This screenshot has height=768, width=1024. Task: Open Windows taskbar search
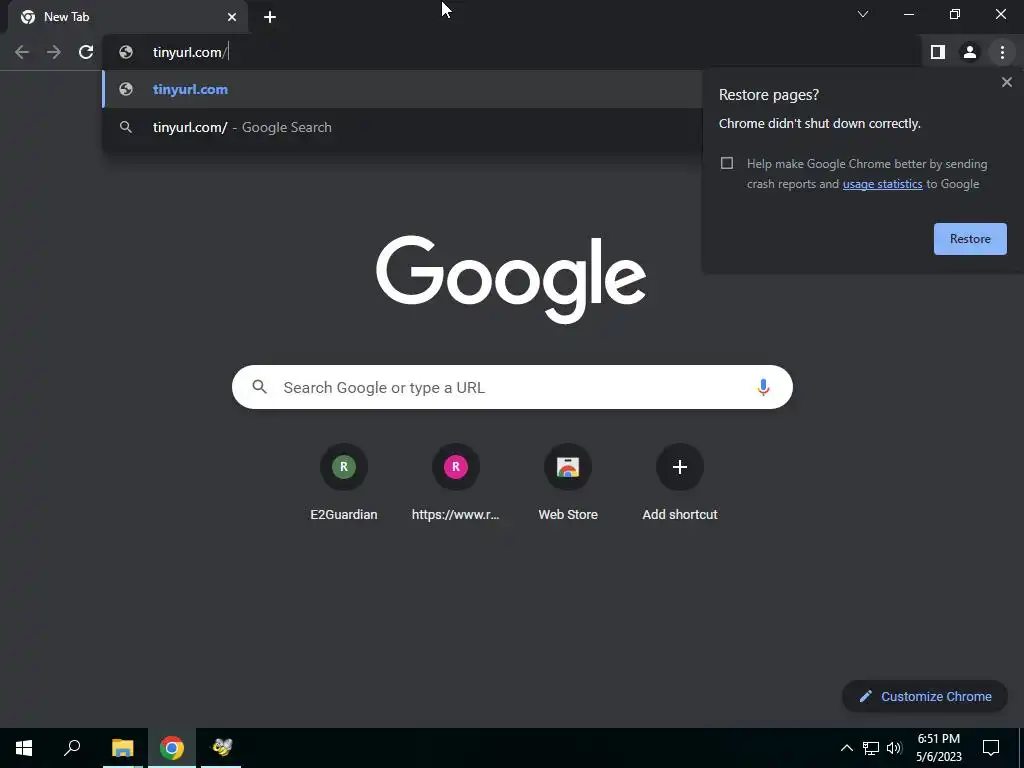(x=72, y=748)
